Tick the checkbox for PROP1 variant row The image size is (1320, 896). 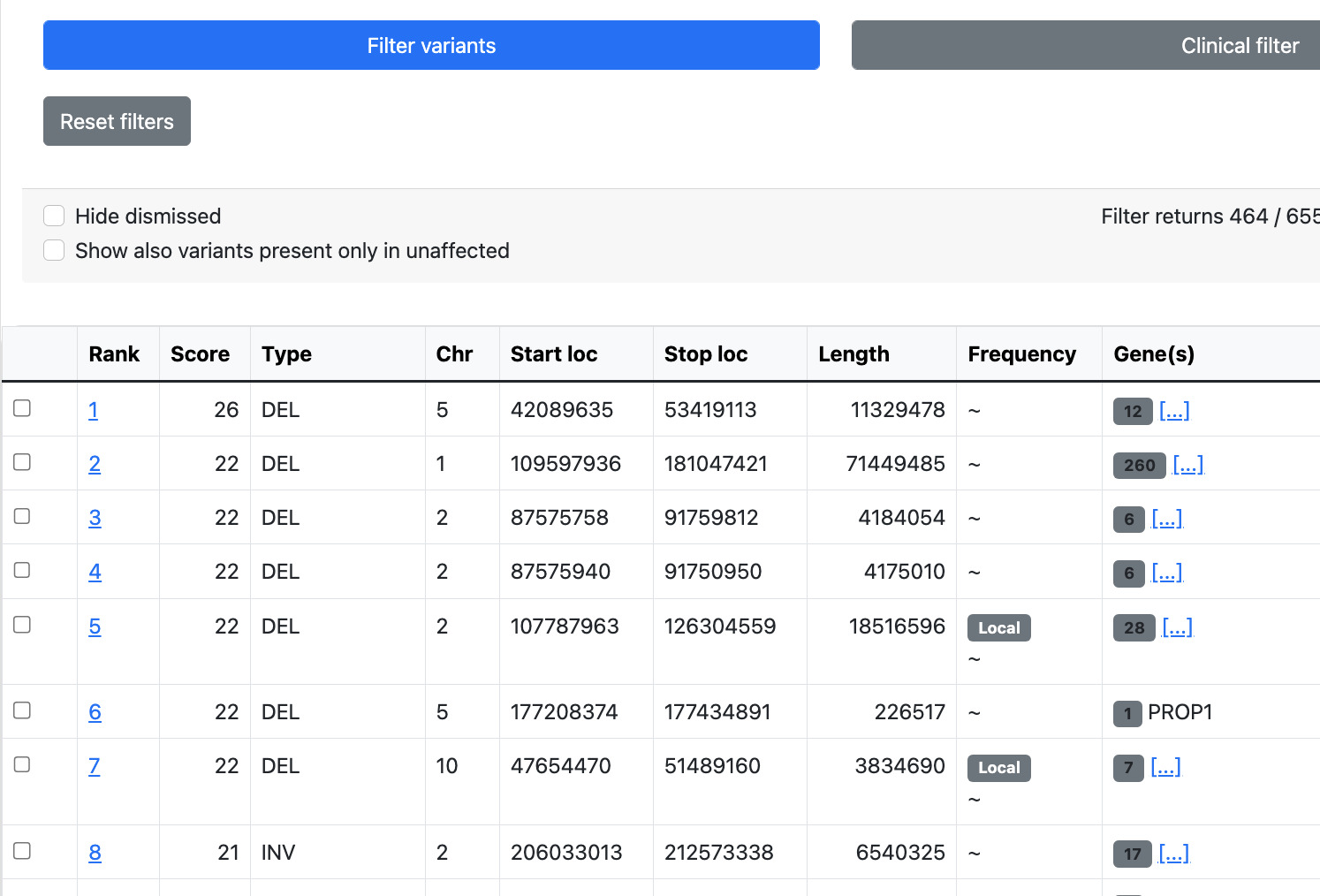22,710
